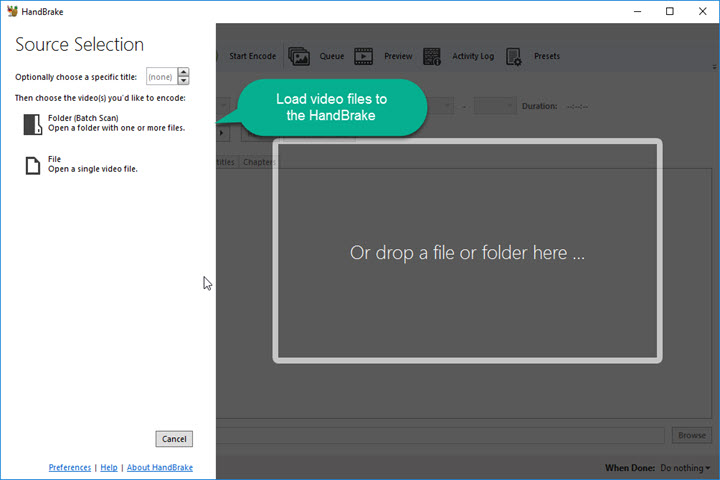Click the specific title input field
720x480 pixels.
point(161,76)
